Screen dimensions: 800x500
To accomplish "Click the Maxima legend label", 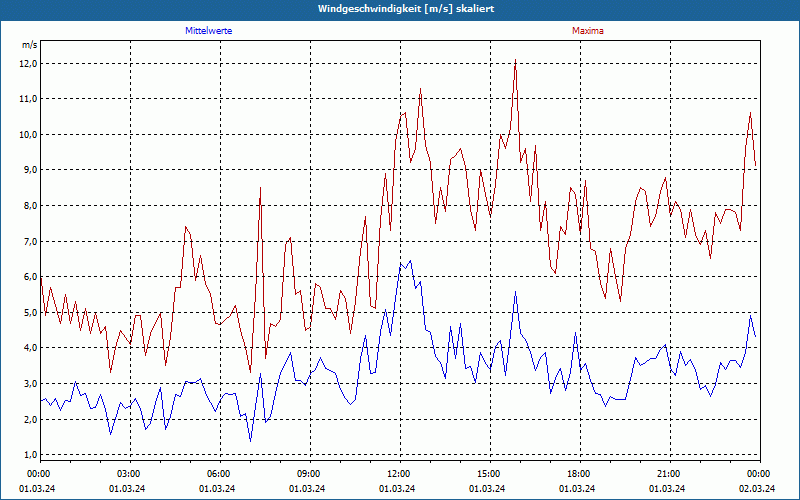I will pos(588,31).
